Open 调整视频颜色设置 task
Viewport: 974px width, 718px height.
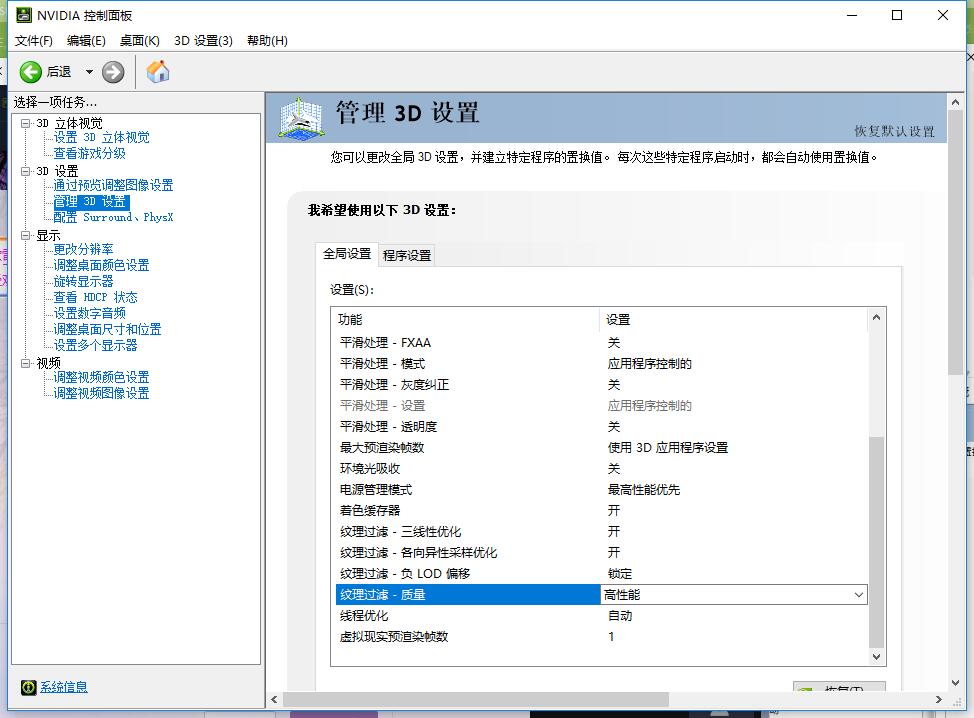pos(101,377)
